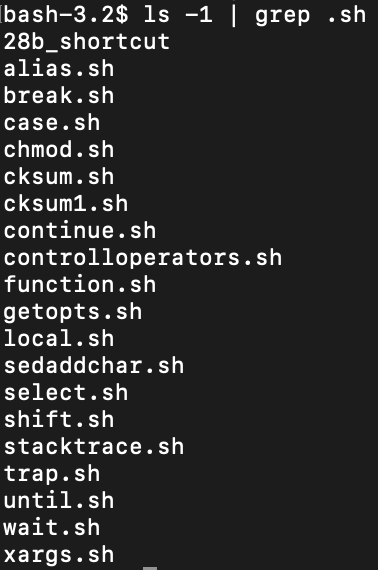Click on select.sh text

66,393
